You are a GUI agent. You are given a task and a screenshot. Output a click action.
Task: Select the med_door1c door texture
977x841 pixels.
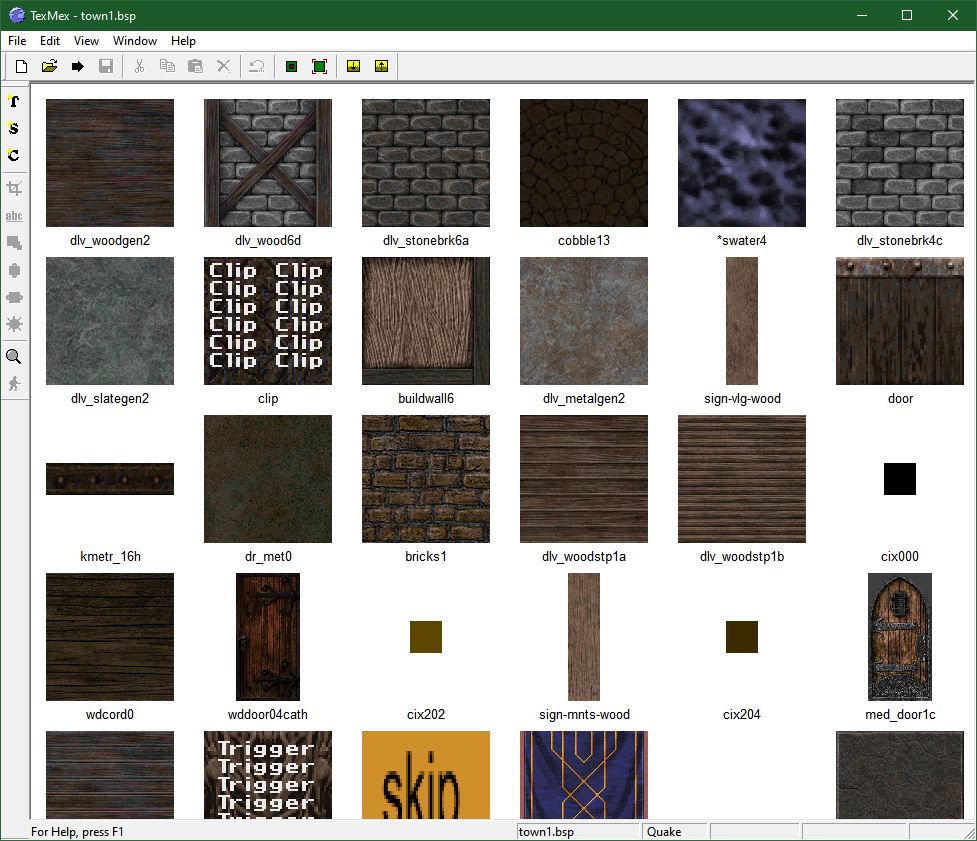pyautogui.click(x=900, y=637)
